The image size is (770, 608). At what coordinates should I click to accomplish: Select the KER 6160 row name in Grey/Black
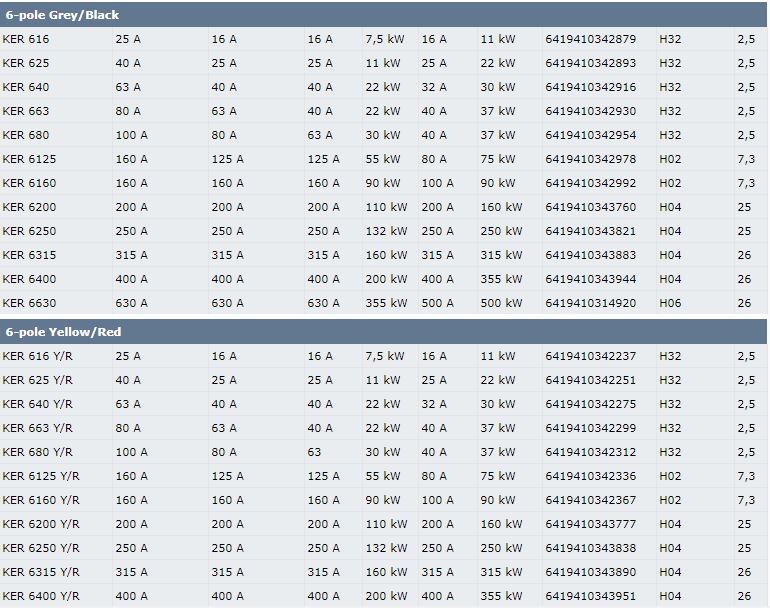(x=29, y=183)
